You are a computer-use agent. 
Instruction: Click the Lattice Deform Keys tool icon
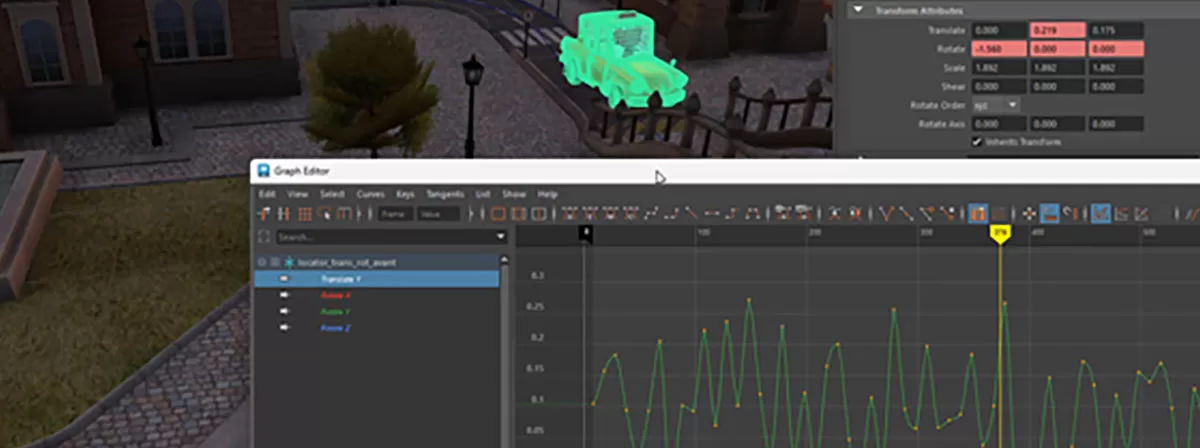coord(305,214)
